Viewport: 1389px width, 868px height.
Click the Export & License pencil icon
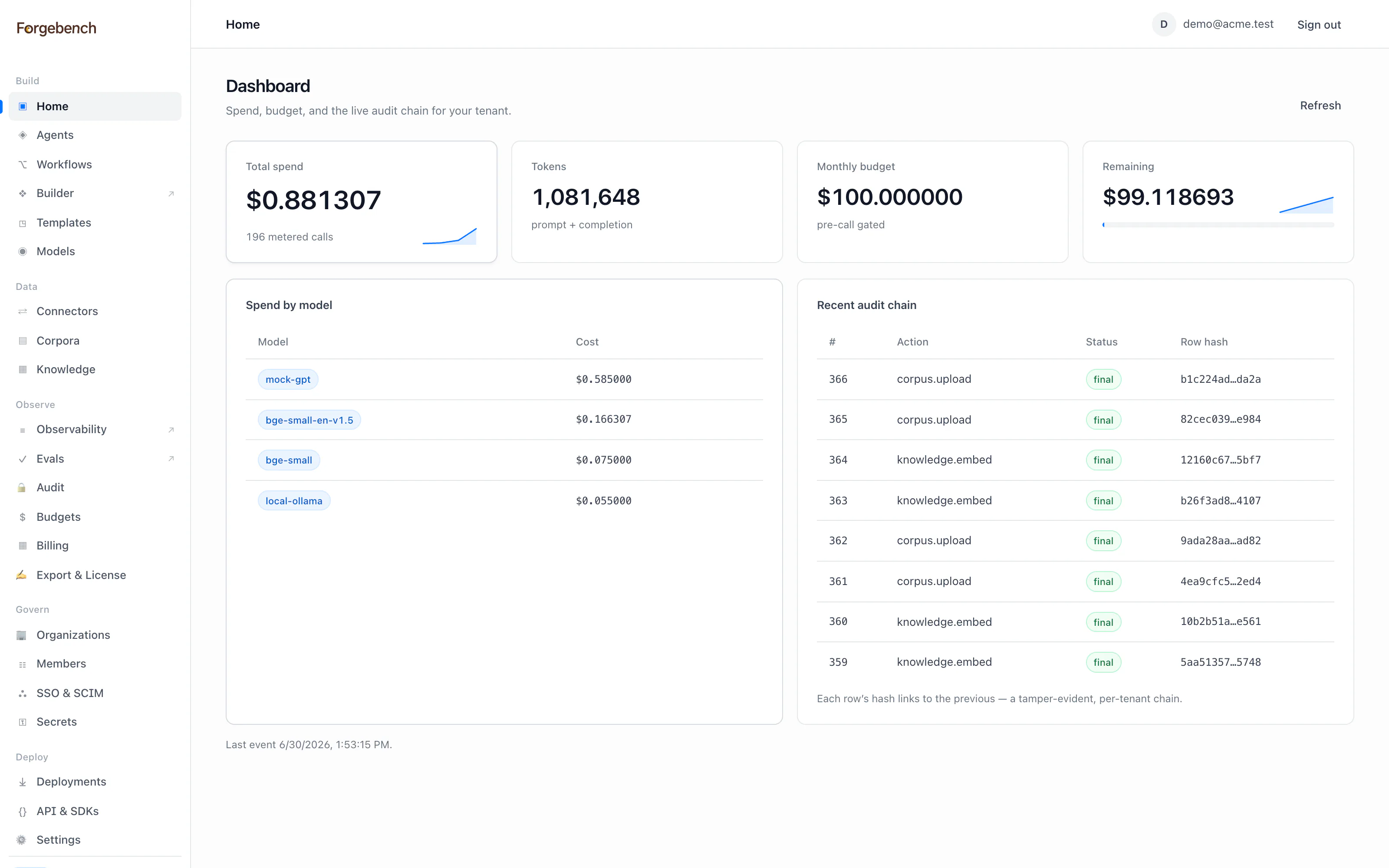[22, 575]
